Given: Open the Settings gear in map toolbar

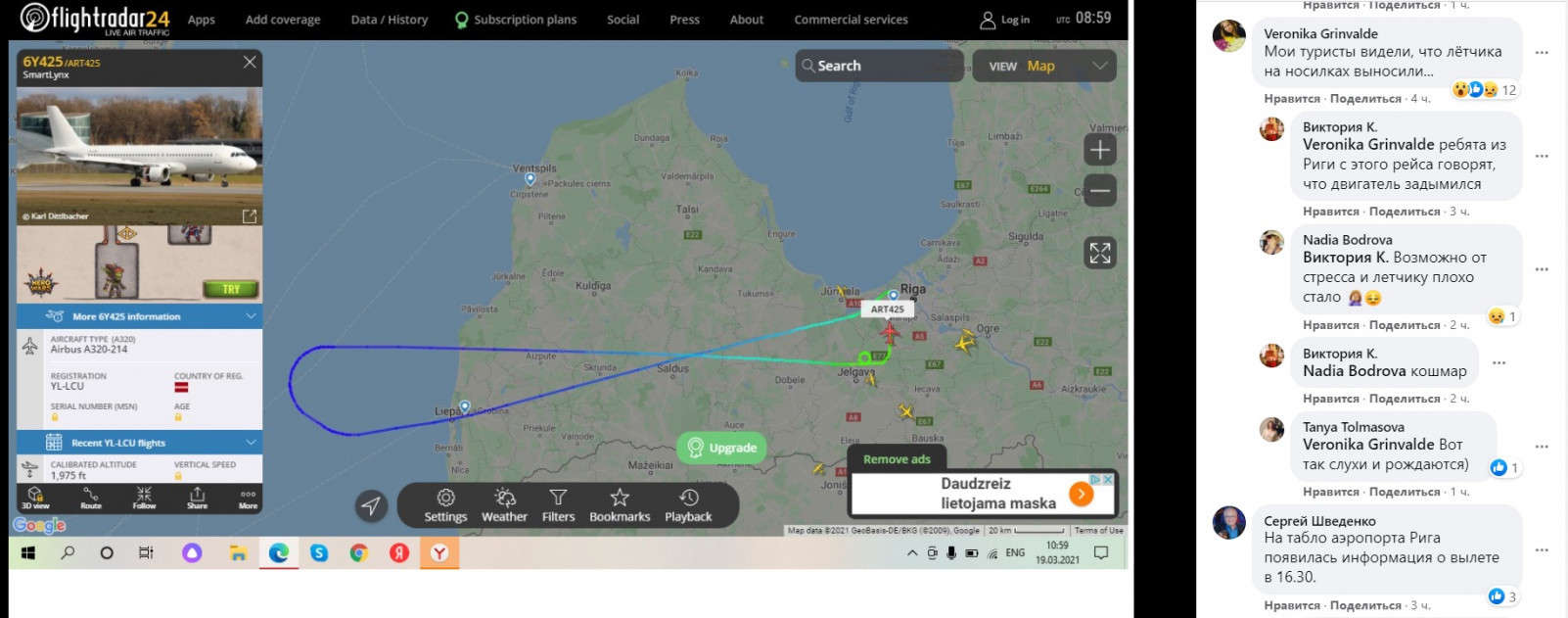Looking at the screenshot, I should [445, 505].
